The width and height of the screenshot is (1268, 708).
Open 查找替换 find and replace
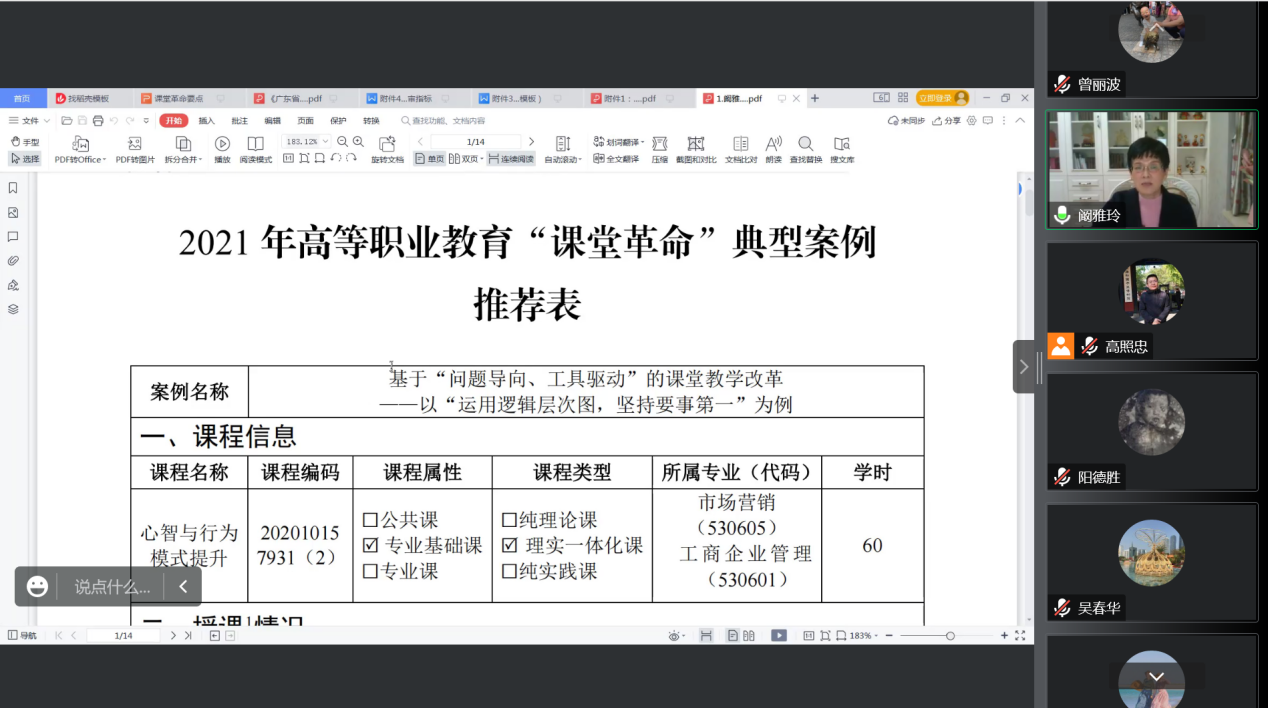(805, 144)
